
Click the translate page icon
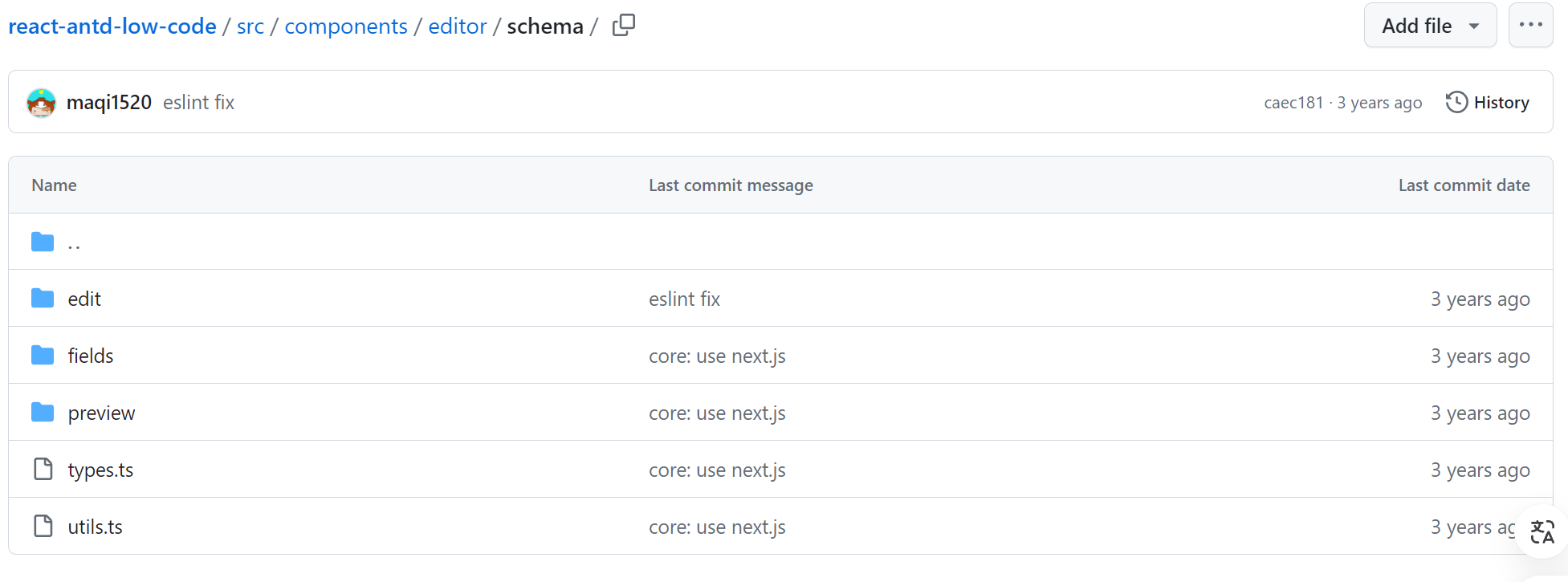[1542, 532]
